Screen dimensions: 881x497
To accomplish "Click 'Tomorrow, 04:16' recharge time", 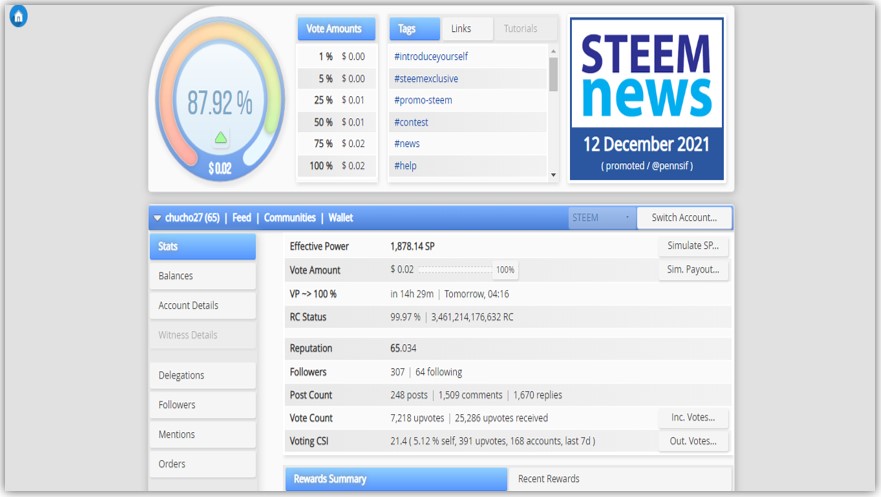I will [x=476, y=294].
